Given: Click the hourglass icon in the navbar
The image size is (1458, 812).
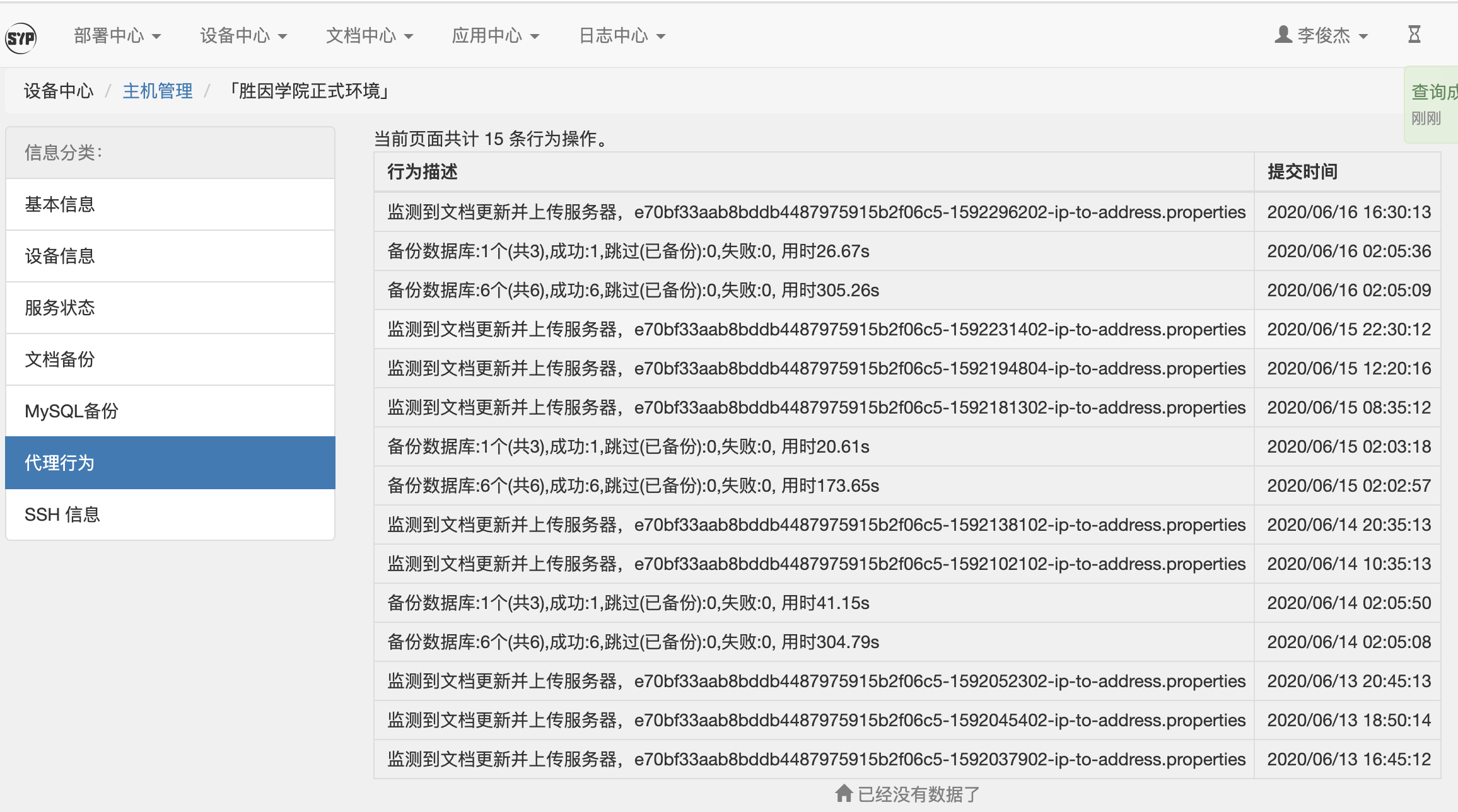Looking at the screenshot, I should coord(1414,35).
